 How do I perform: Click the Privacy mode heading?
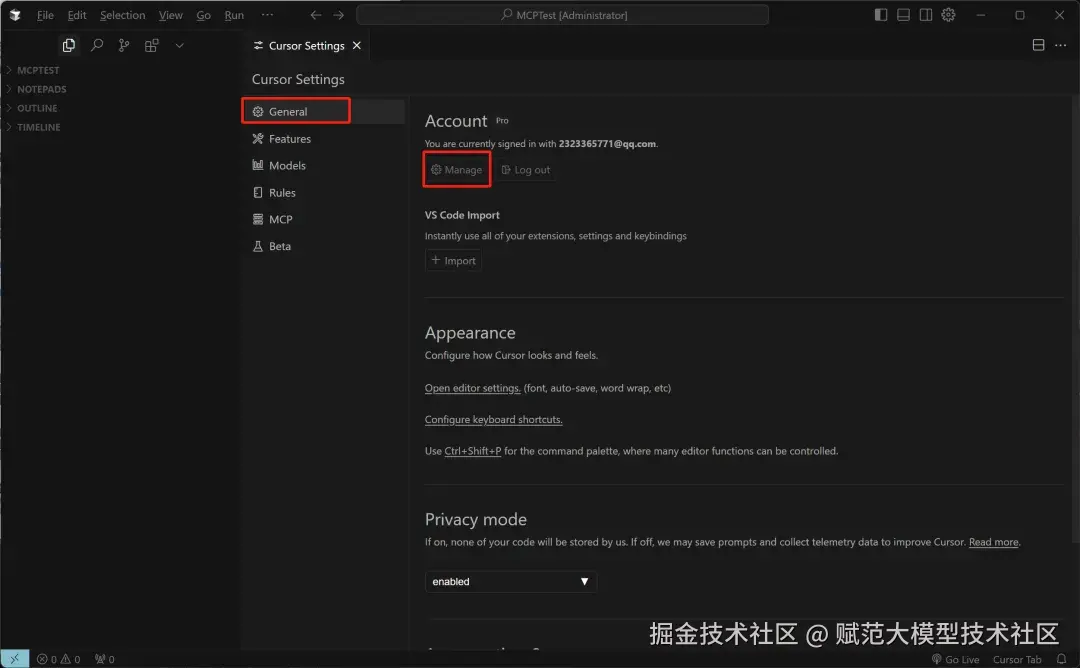[x=476, y=519]
